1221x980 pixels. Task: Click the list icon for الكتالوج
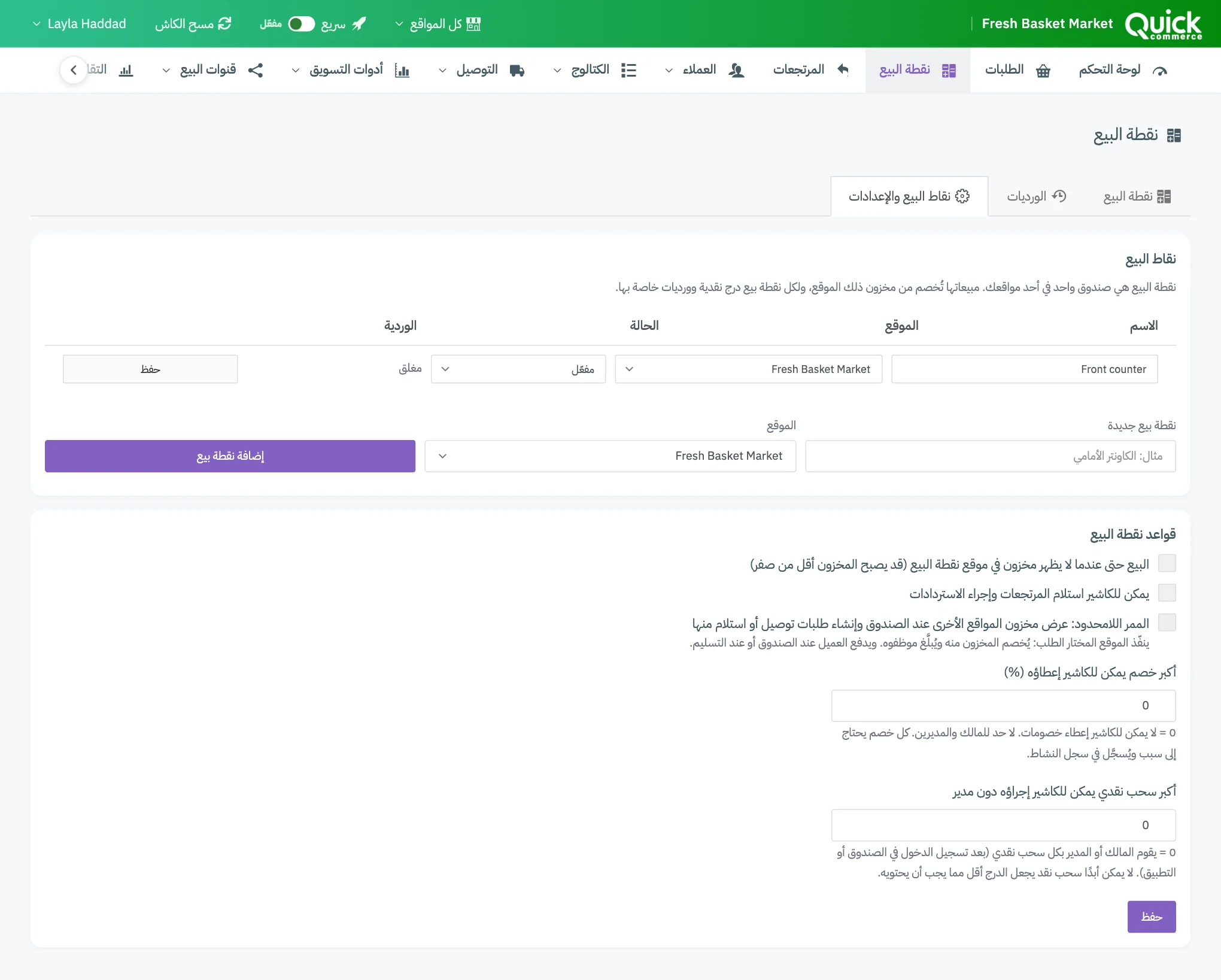pyautogui.click(x=628, y=71)
